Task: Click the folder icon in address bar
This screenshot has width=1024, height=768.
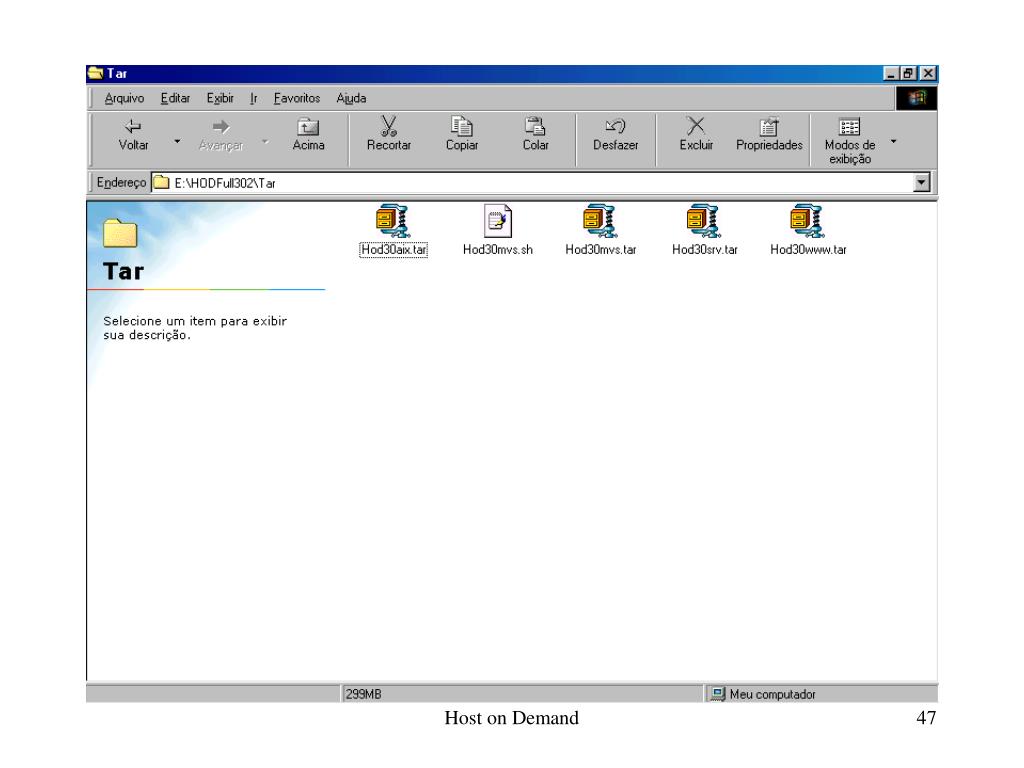Action: 161,183
